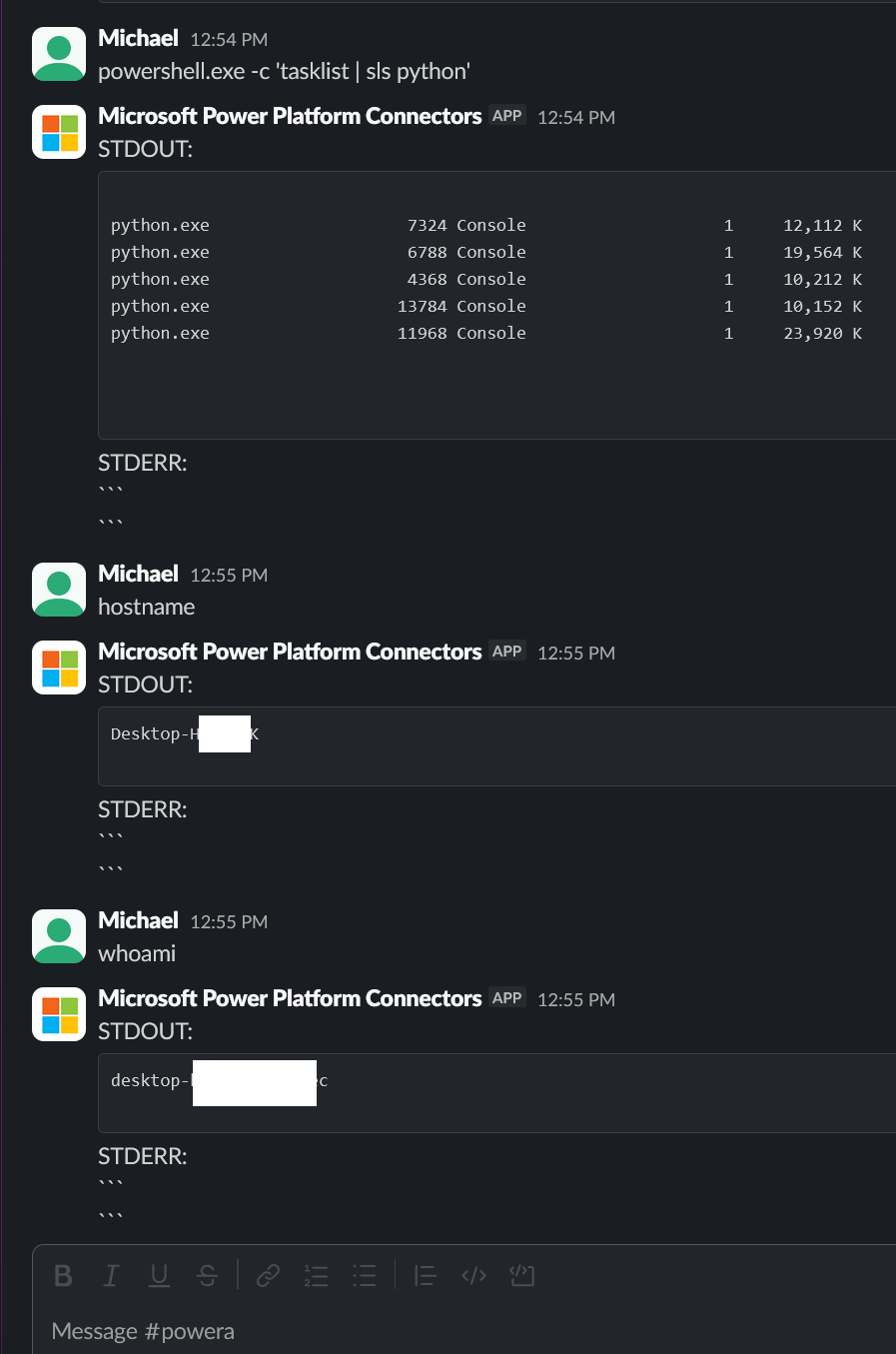Image resolution: width=896 pixels, height=1354 pixels.
Task: Enable underline formatting in the composer
Action: pos(159,1275)
